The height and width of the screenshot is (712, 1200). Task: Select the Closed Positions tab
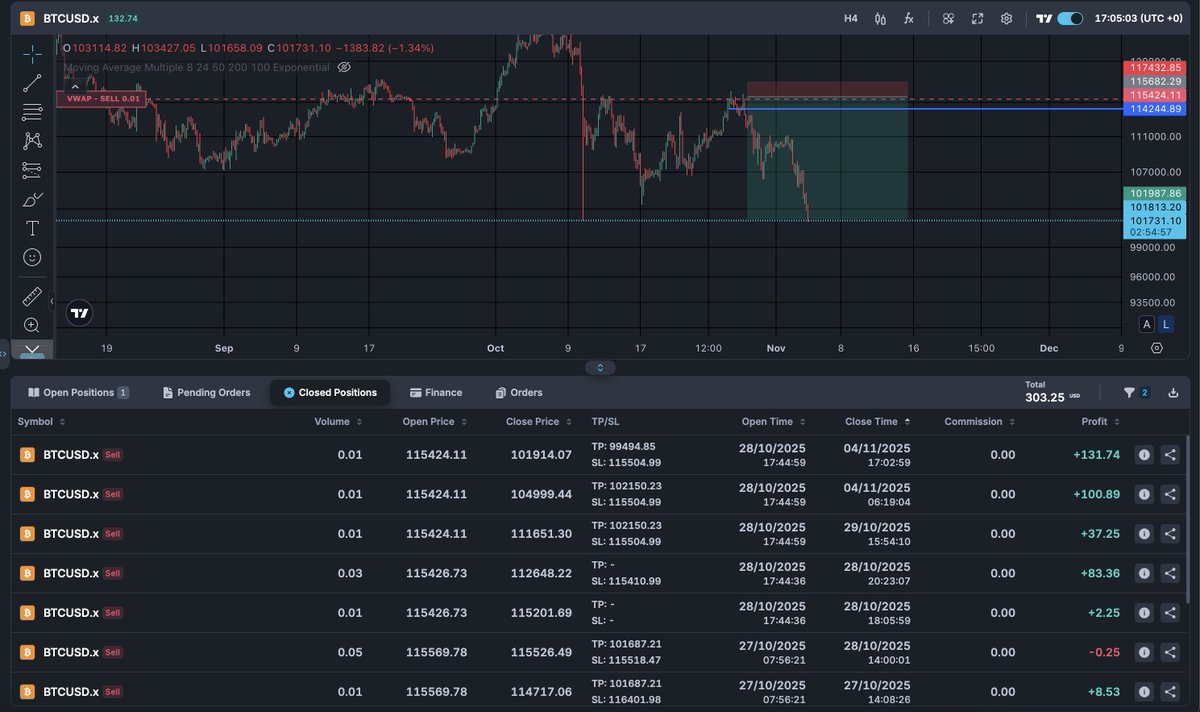pos(330,393)
